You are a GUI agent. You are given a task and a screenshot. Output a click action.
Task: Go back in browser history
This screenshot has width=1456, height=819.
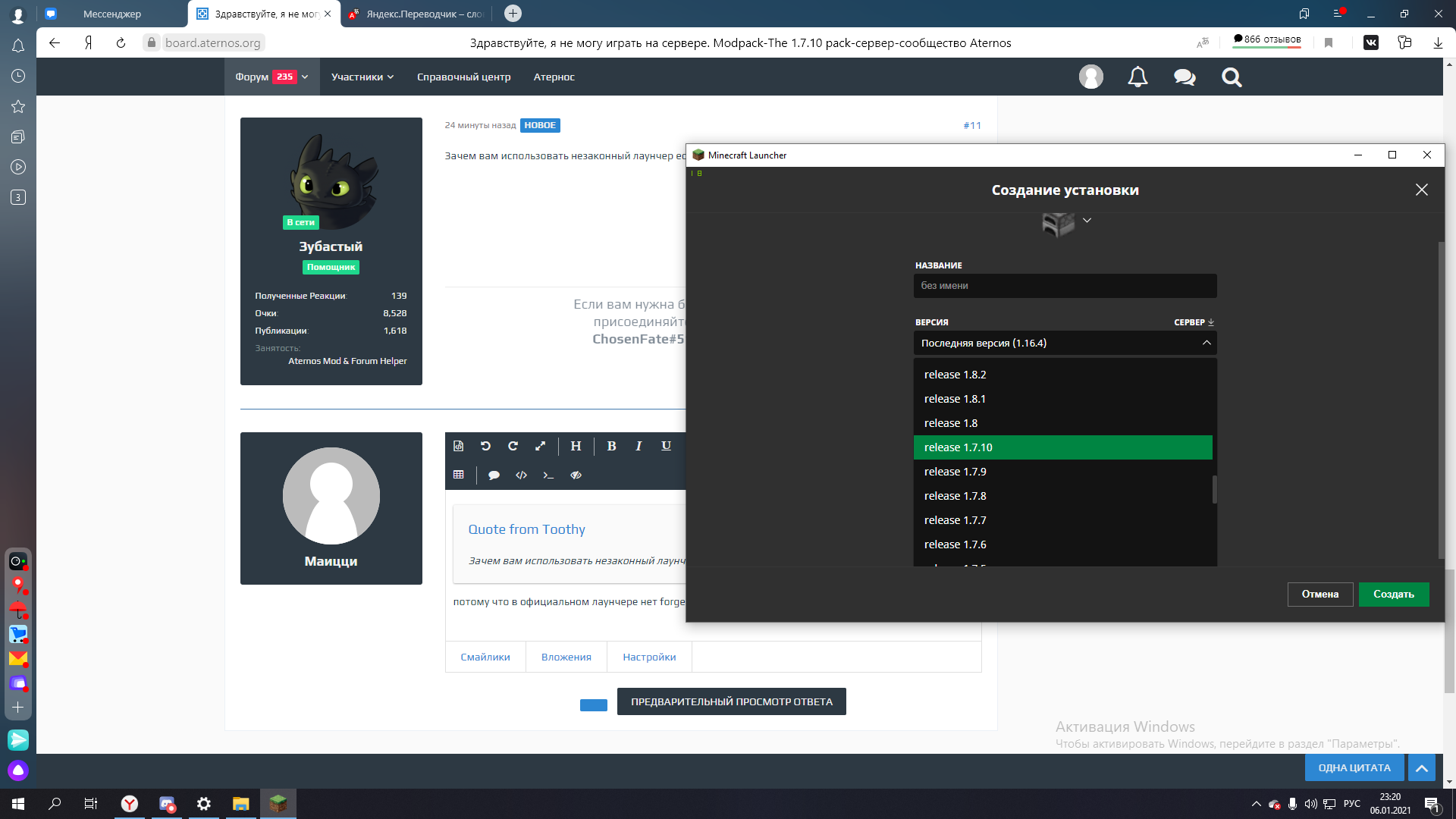[x=55, y=42]
